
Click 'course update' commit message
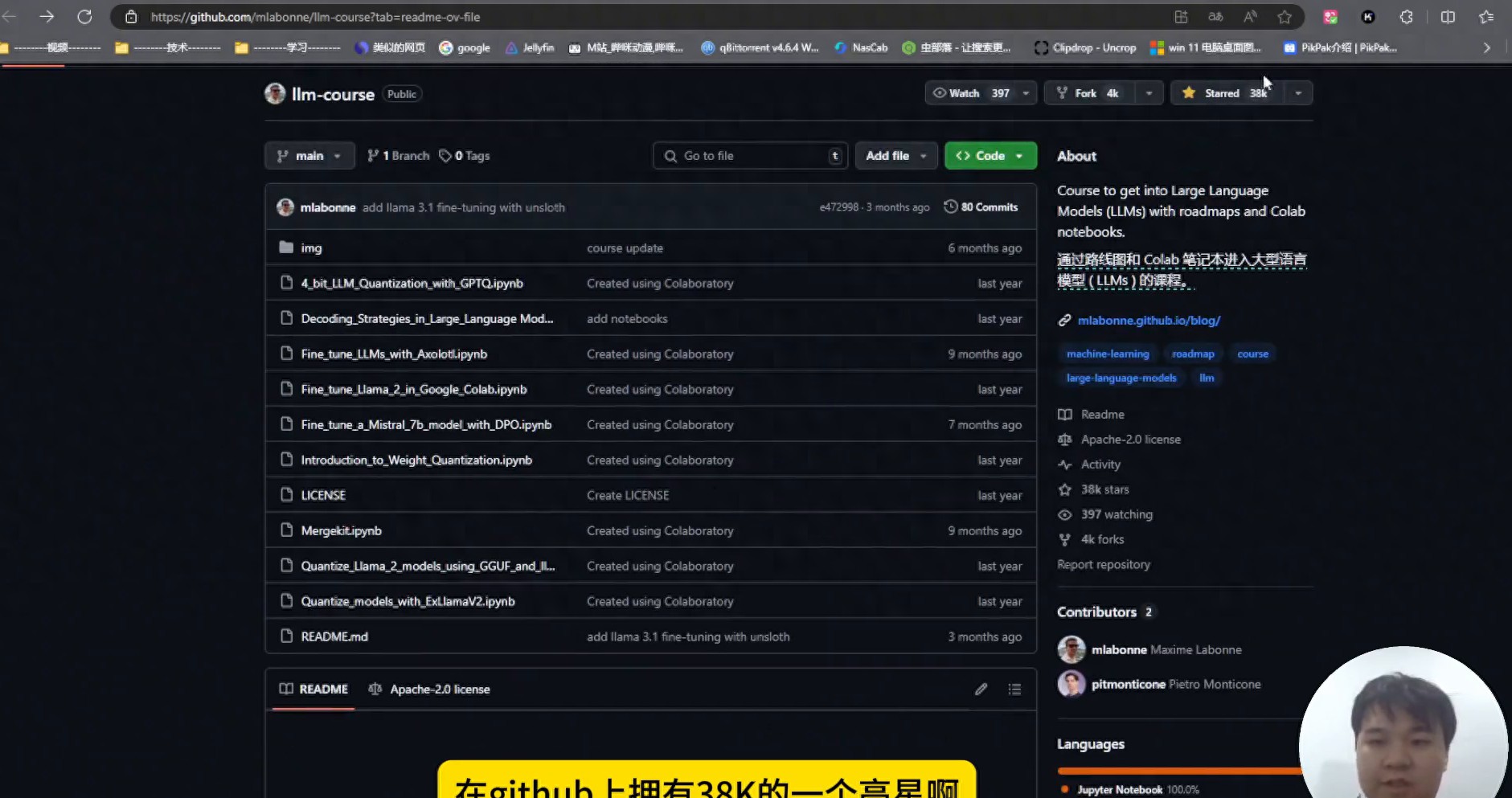(x=625, y=248)
